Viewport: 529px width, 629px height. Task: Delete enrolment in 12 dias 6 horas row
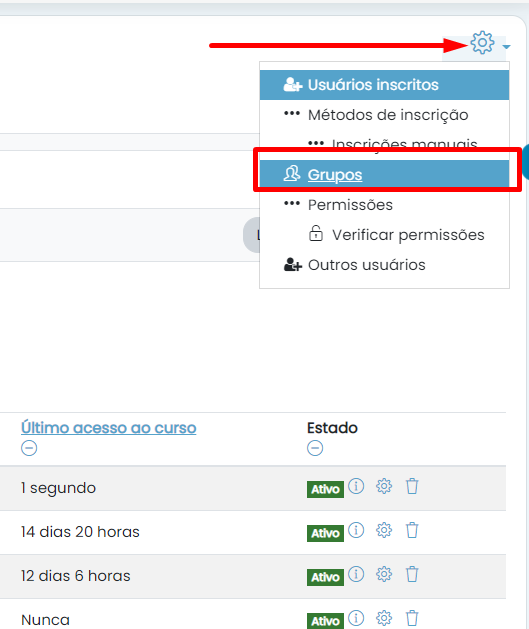tap(412, 574)
